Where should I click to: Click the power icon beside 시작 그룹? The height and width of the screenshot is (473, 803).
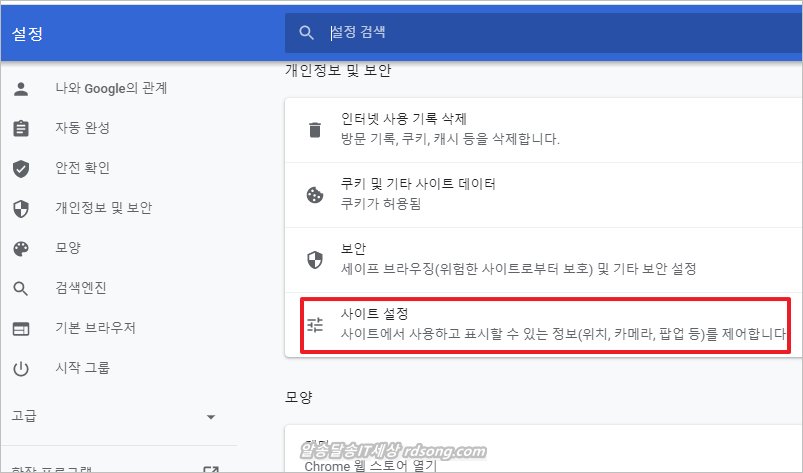click(x=21, y=369)
